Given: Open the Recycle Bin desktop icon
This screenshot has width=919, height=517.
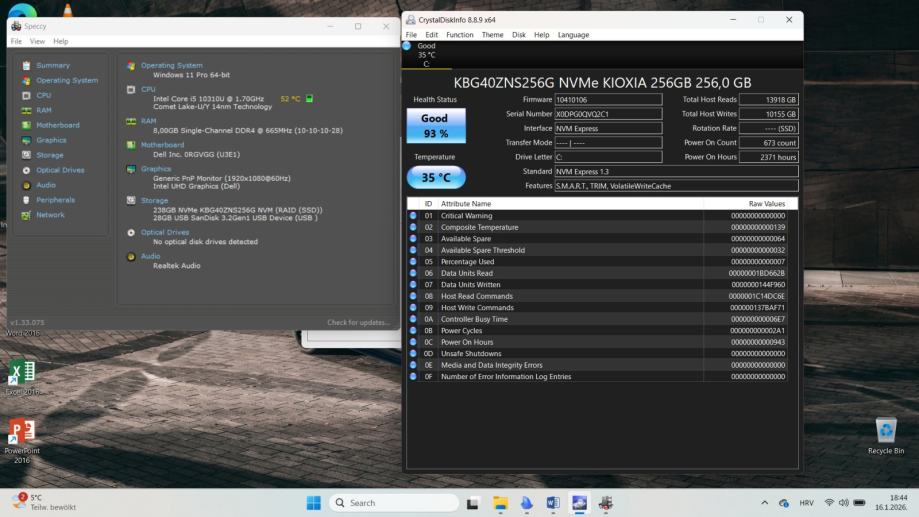Looking at the screenshot, I should click(x=886, y=436).
